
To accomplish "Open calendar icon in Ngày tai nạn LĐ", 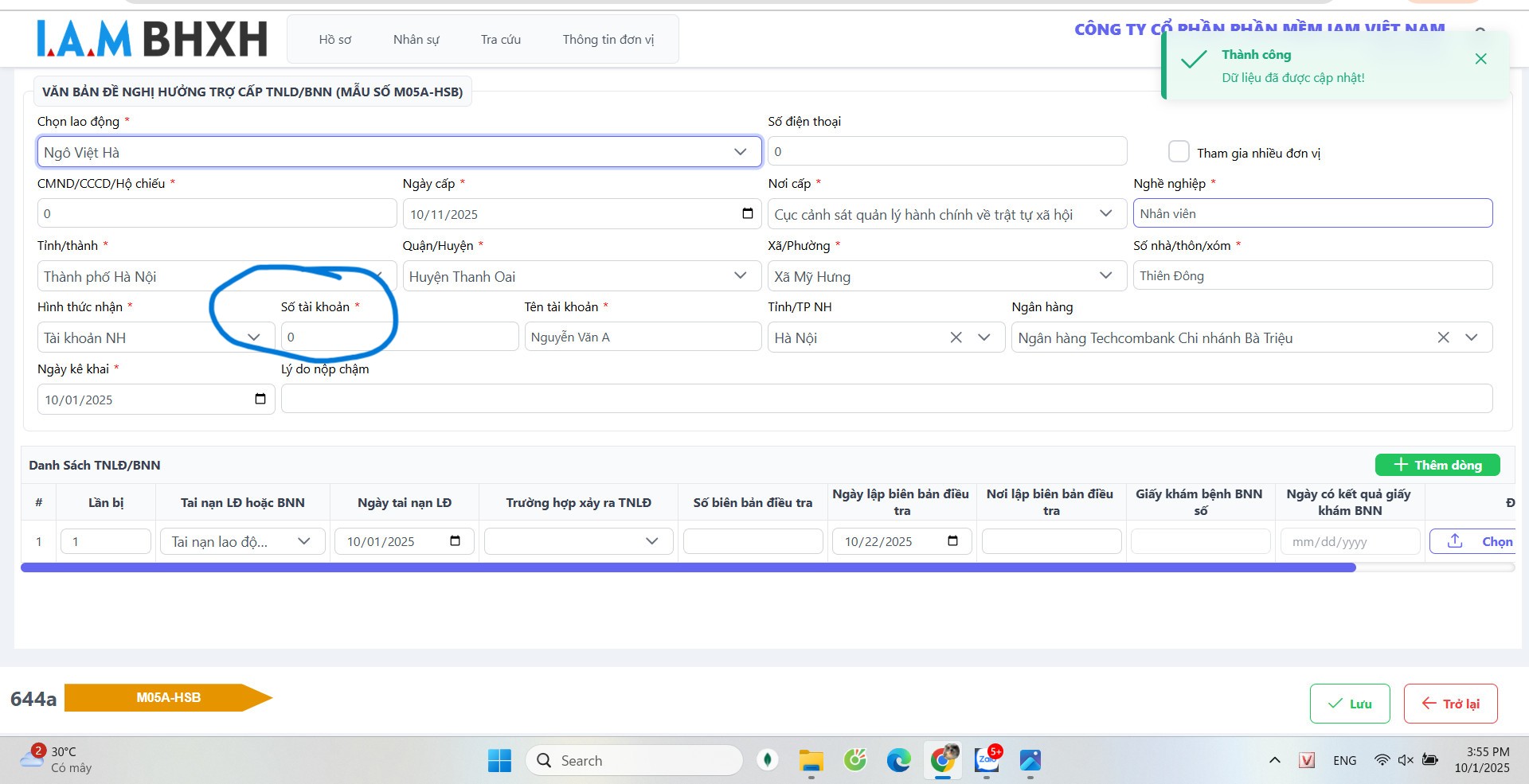I will click(x=455, y=541).
